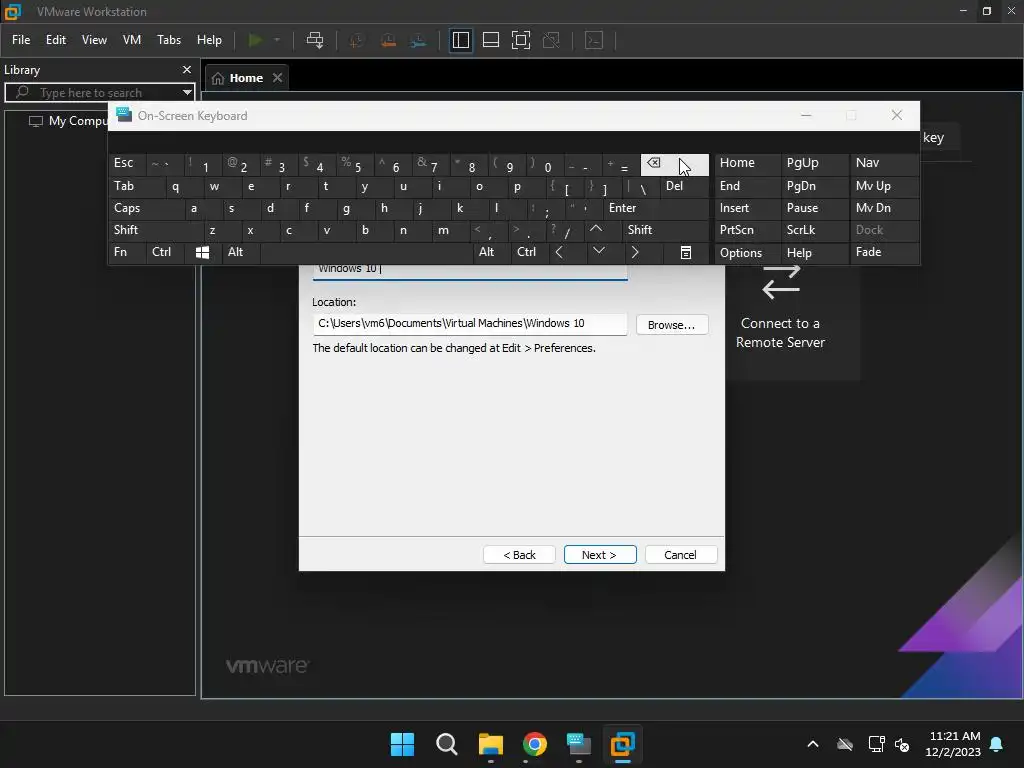Click the Backspace key on On-Screen Keyboard
1024x768 pixels.
(674, 165)
